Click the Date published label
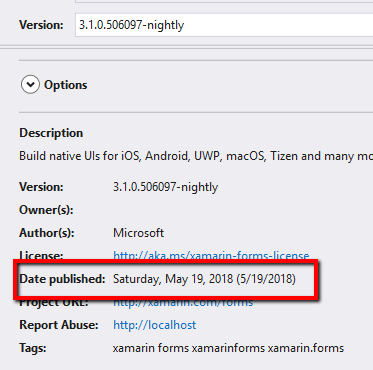Viewport: 373px width, 370px height. pos(62,279)
